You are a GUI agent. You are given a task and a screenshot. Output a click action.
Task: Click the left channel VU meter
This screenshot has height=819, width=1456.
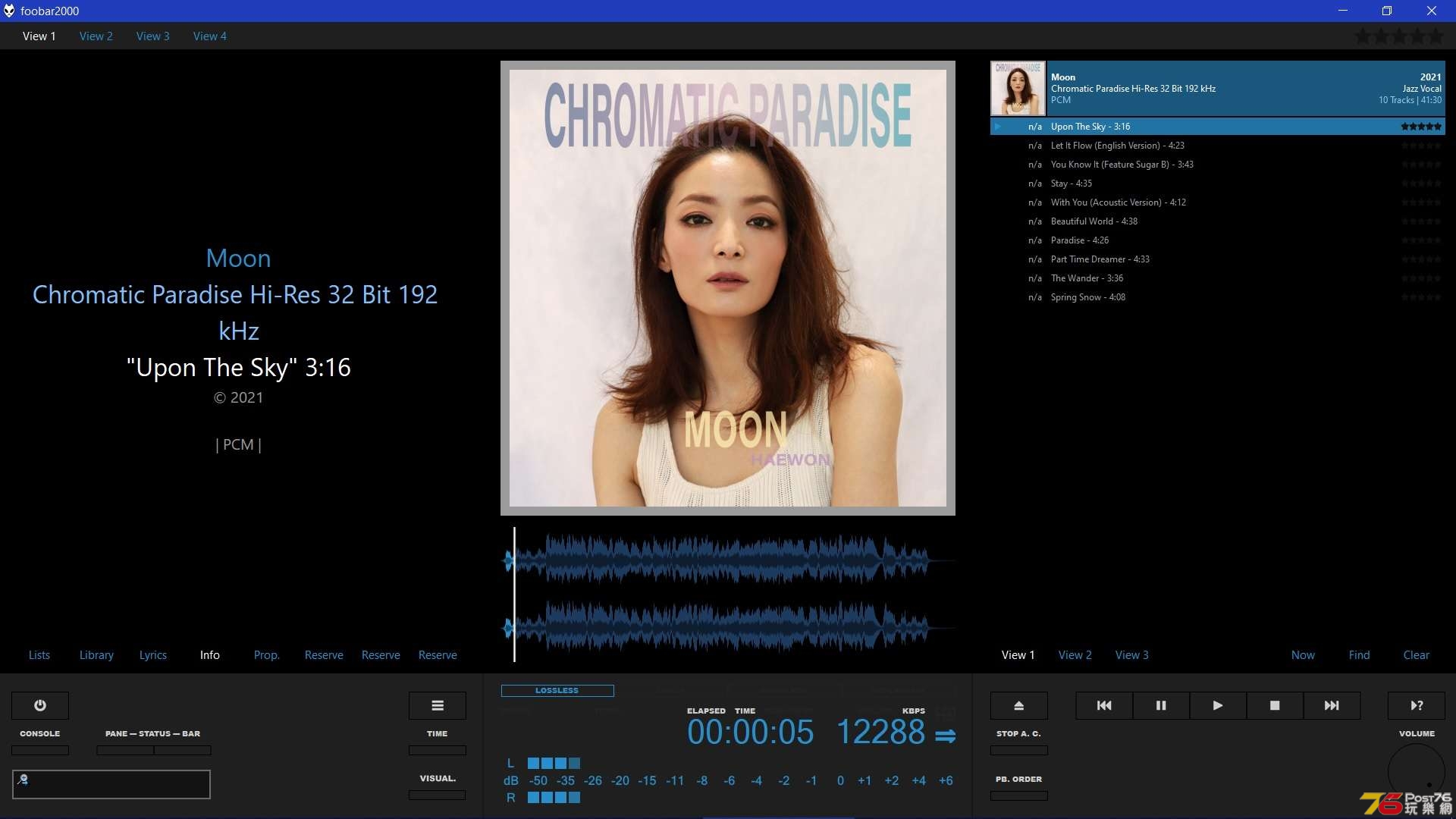pos(554,764)
